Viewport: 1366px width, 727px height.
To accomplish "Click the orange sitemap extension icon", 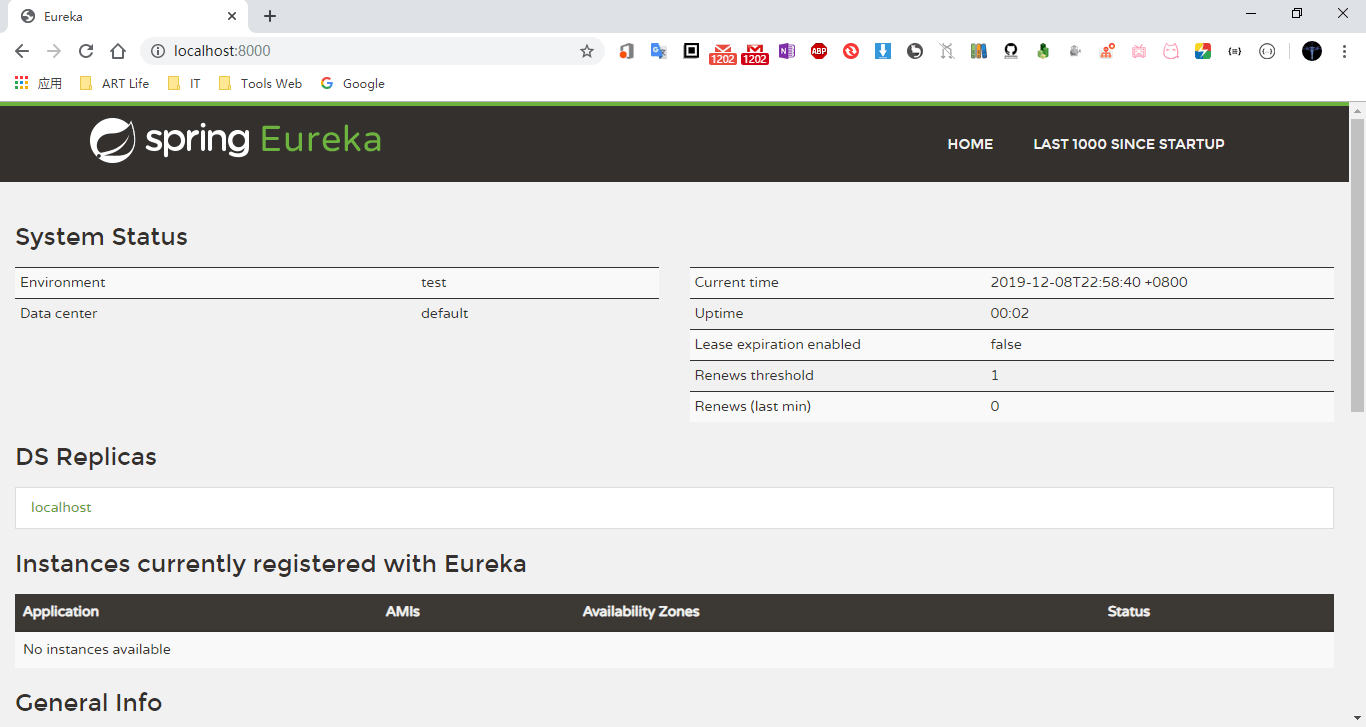I will click(x=1107, y=51).
